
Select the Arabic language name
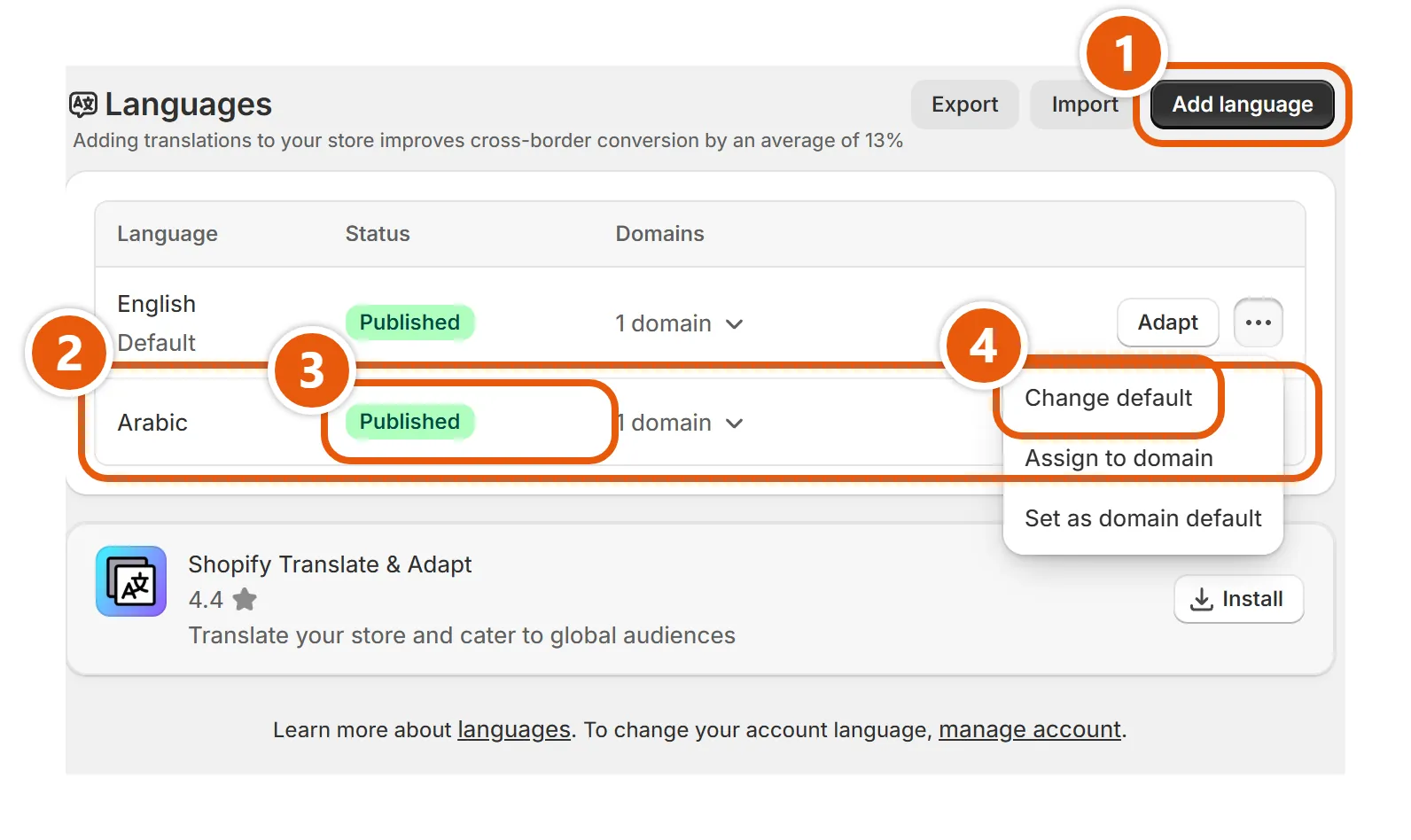(152, 423)
